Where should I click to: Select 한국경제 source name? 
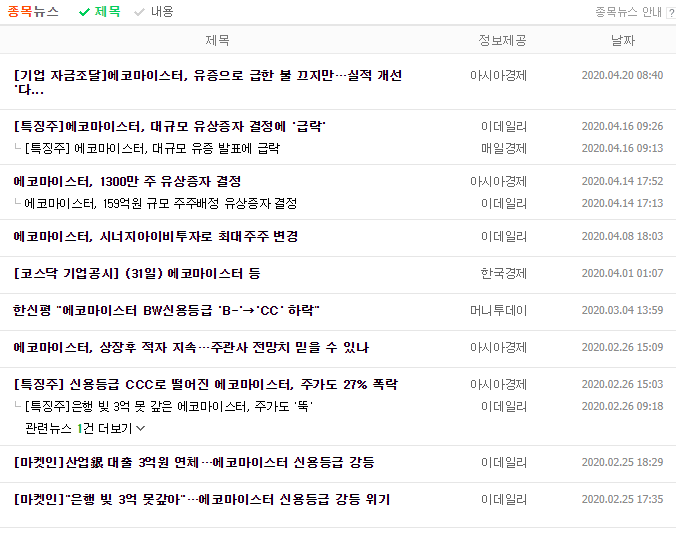(504, 273)
